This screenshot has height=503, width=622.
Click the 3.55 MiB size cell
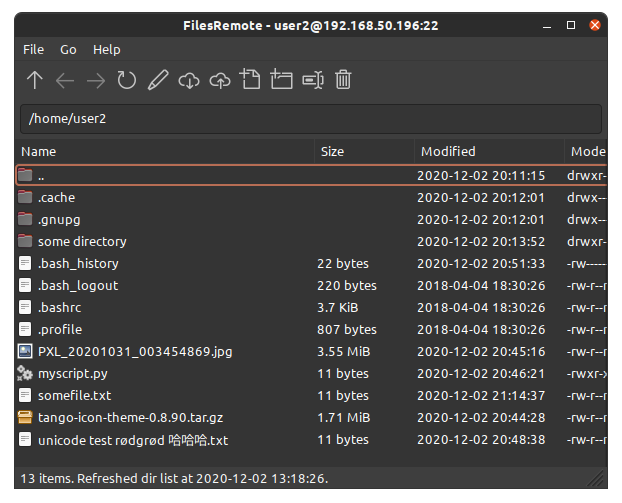[344, 351]
